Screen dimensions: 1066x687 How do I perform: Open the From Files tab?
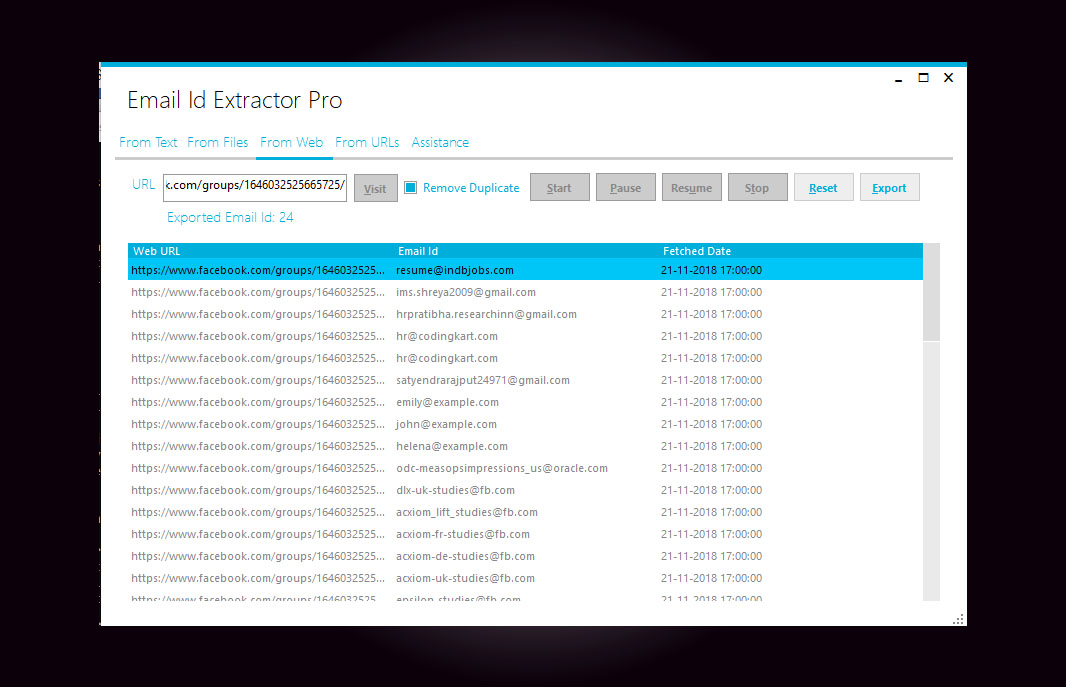[x=217, y=142]
